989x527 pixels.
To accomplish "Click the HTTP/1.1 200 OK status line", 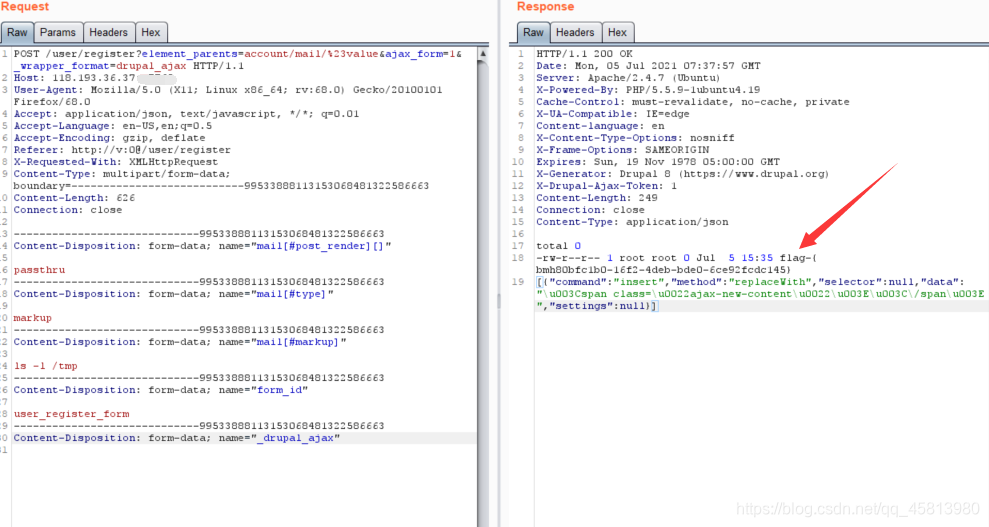I will 584,54.
